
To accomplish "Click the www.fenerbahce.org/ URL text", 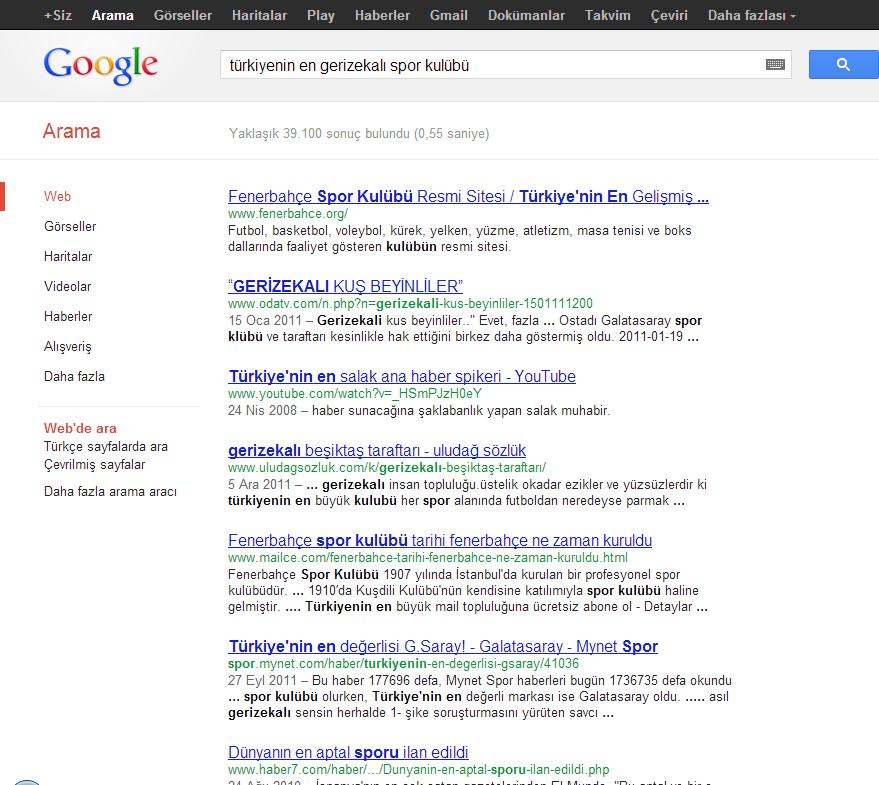I will point(288,214).
